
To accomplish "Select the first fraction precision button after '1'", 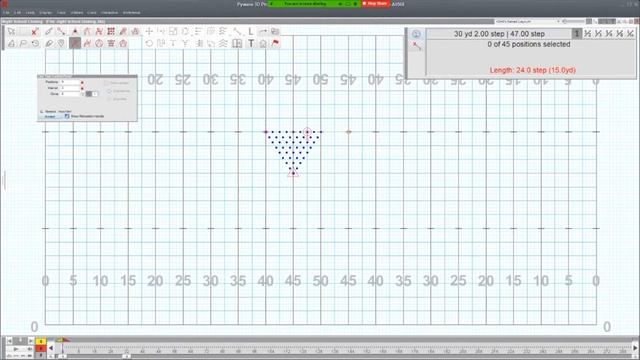I will tap(587, 34).
